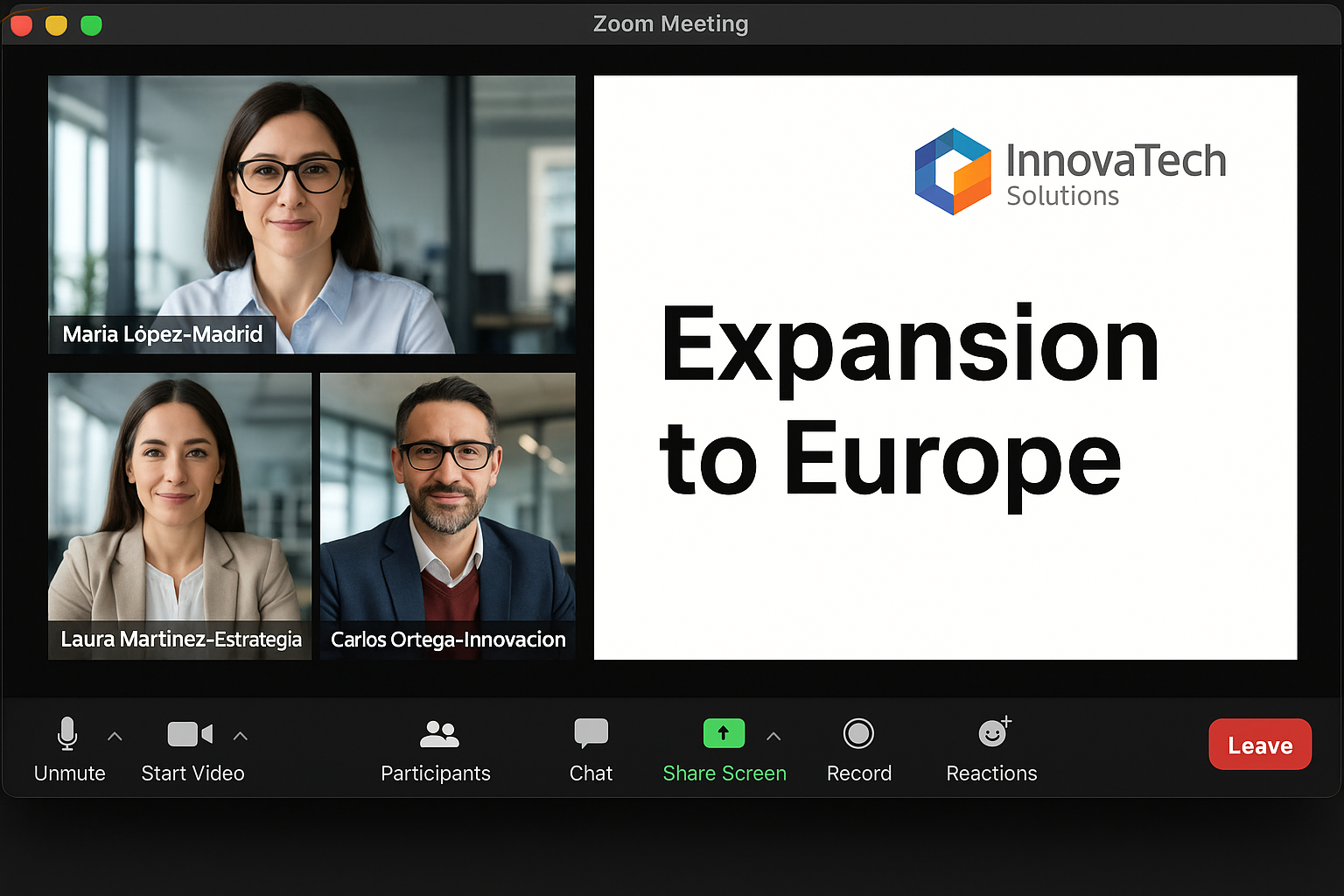Toggle Record in the meeting toolbar
Viewport: 1344px width, 896px height.
pos(857,735)
